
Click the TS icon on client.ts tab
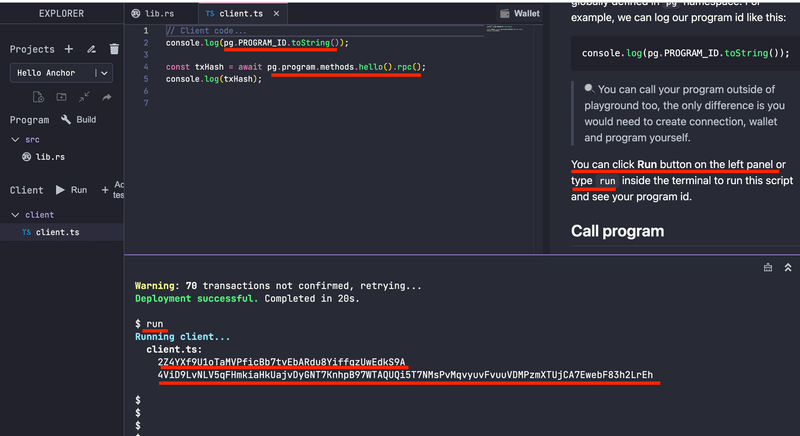[210, 14]
